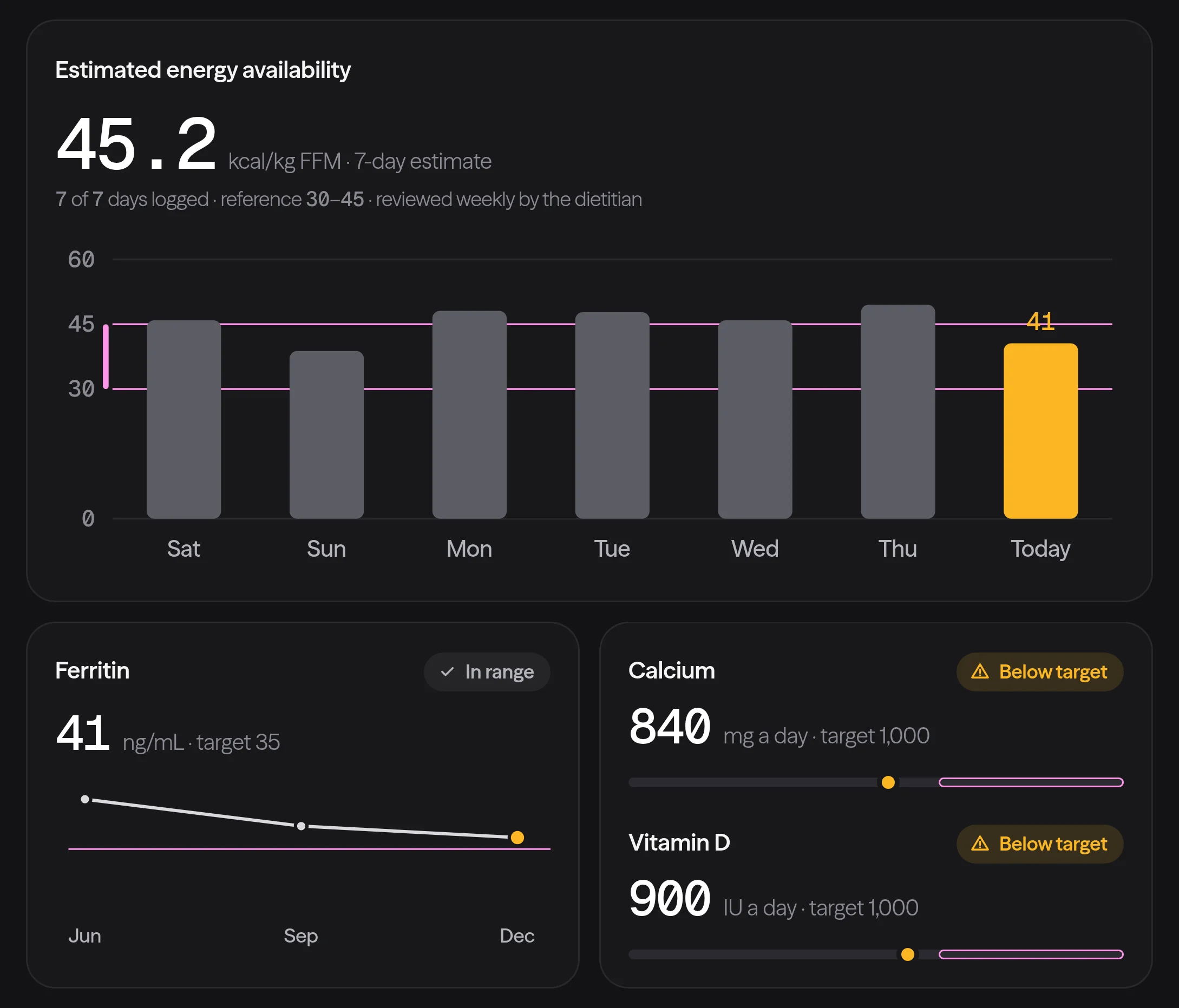Click the 'Sun' axis label
Screen dimensions: 1179x1008
click(x=326, y=549)
